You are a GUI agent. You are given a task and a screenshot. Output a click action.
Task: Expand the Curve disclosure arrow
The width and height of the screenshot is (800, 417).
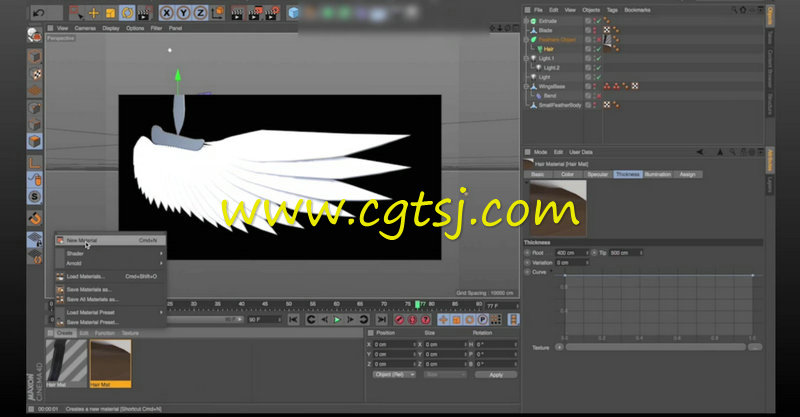click(x=551, y=271)
